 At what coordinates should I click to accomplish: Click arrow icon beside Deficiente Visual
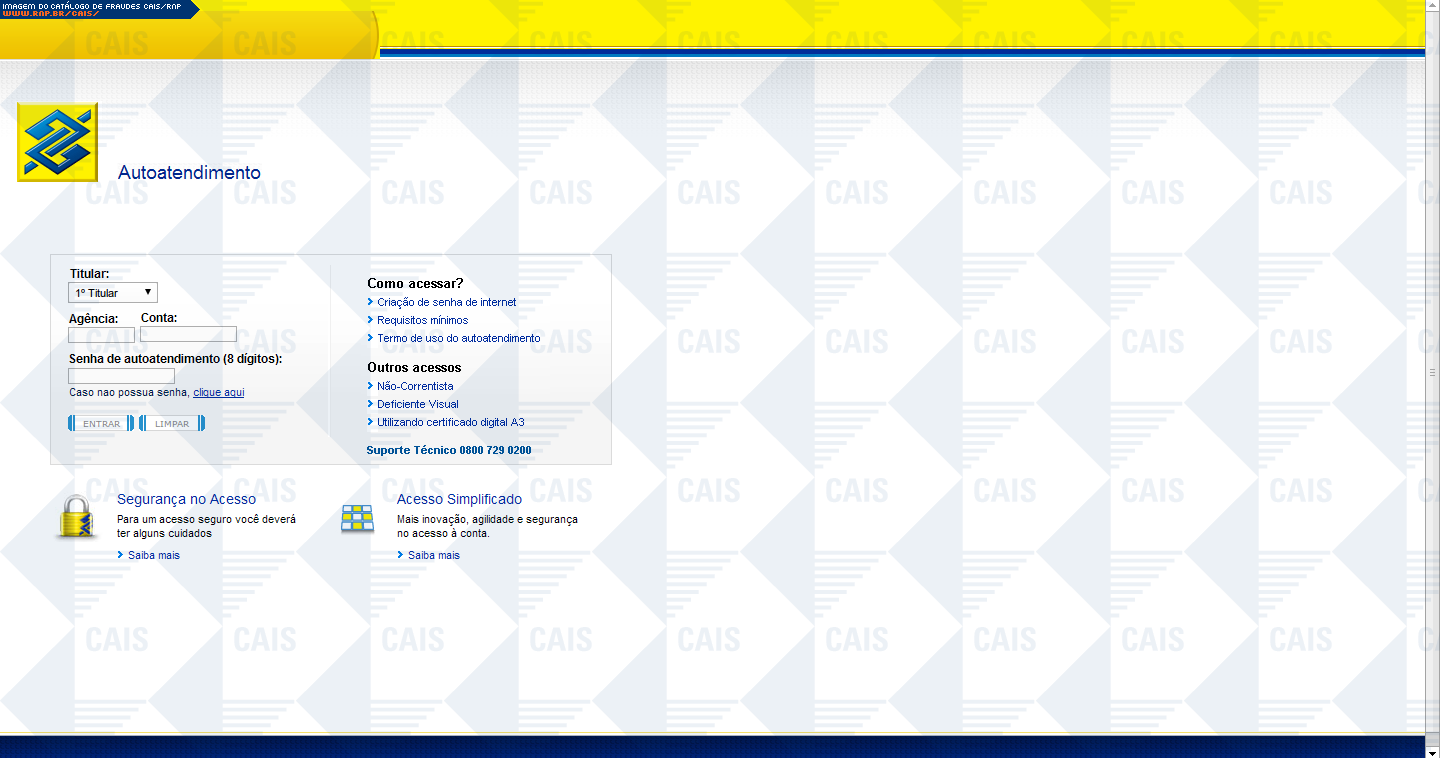pos(371,404)
